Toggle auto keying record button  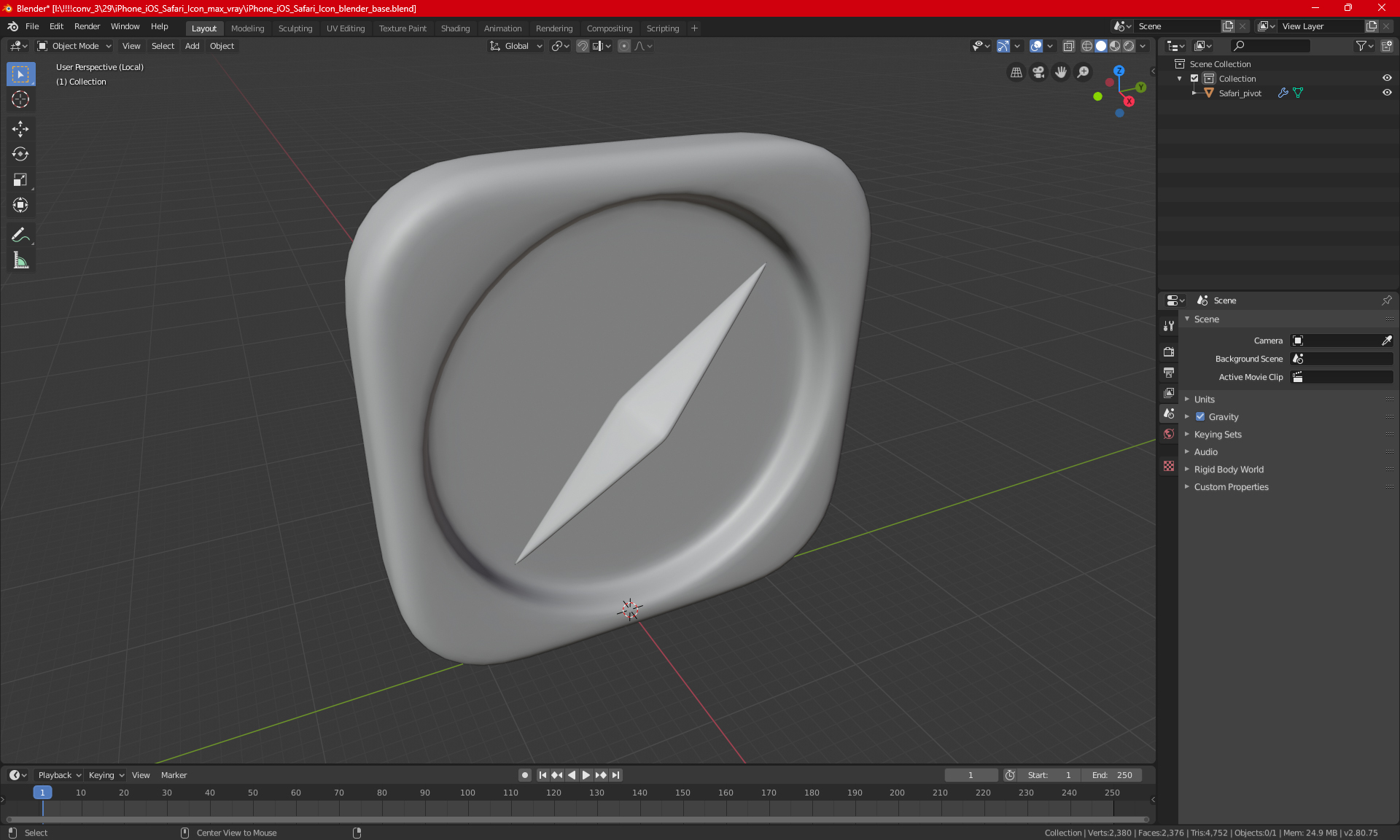pyautogui.click(x=524, y=775)
